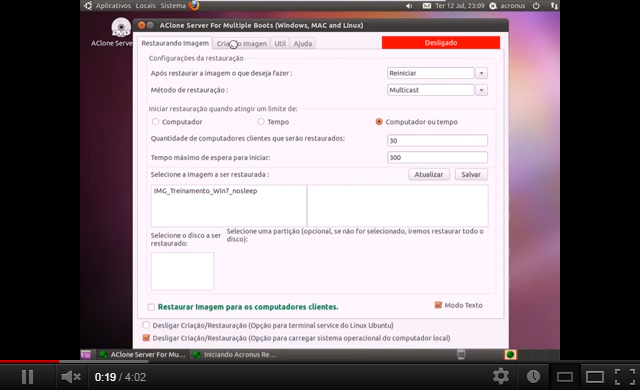Select the Computador ou tempo radio button
640x390 pixels.
(x=379, y=122)
